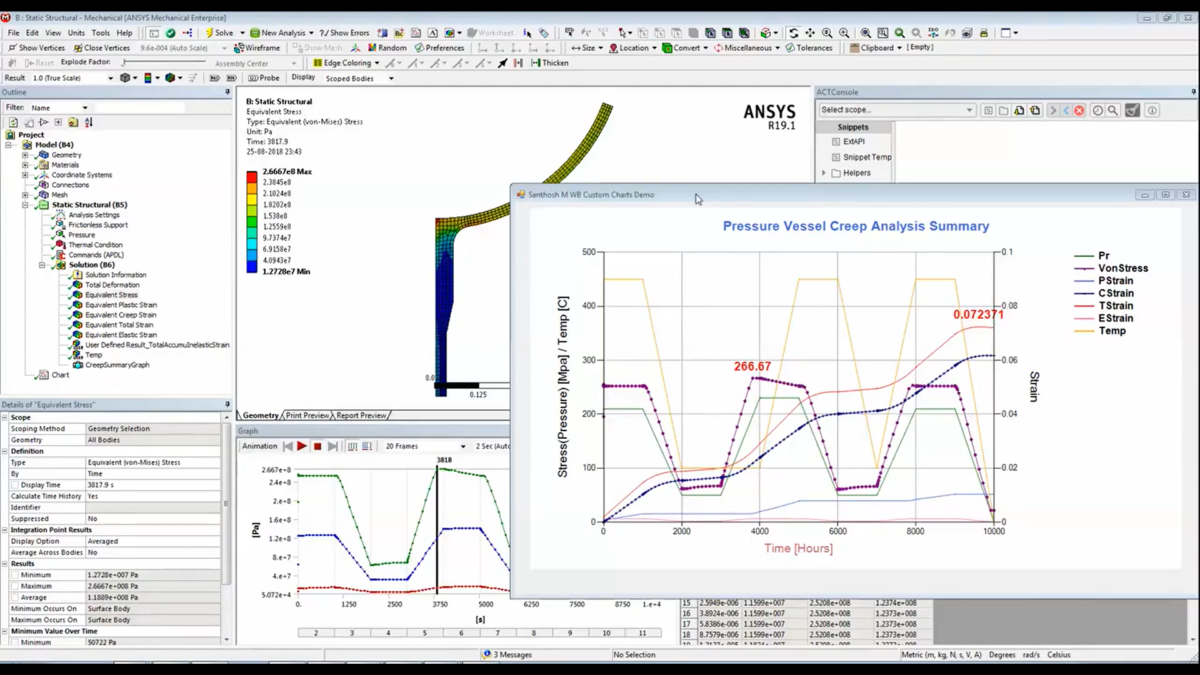Screen dimensions: 1200x675
Task: Click Show Vertices in the toolbar
Action: click(x=36, y=48)
